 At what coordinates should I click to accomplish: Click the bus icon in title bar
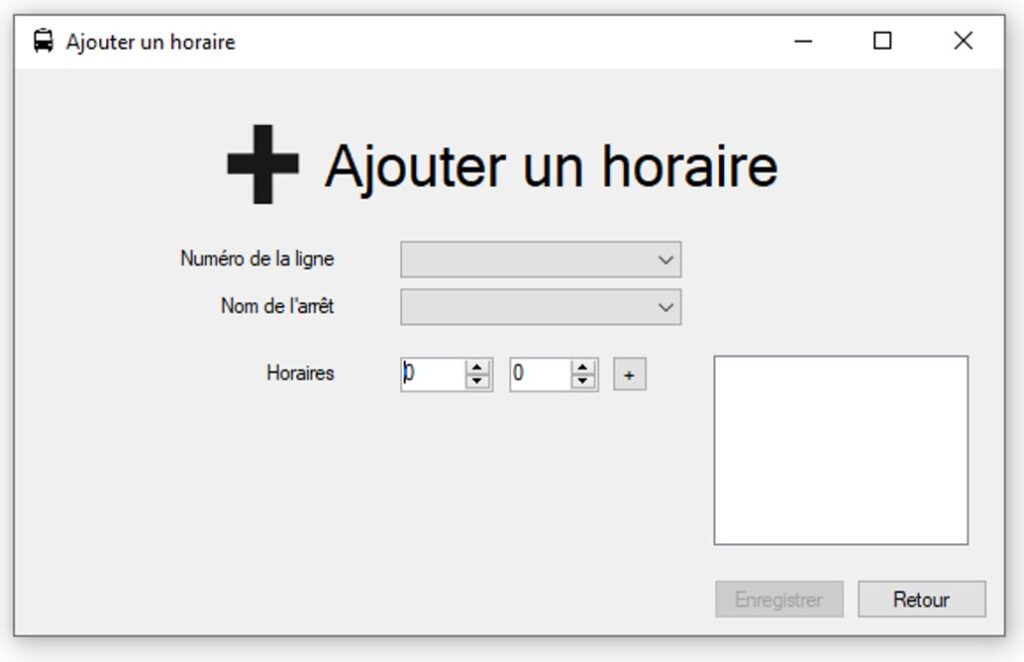(43, 41)
